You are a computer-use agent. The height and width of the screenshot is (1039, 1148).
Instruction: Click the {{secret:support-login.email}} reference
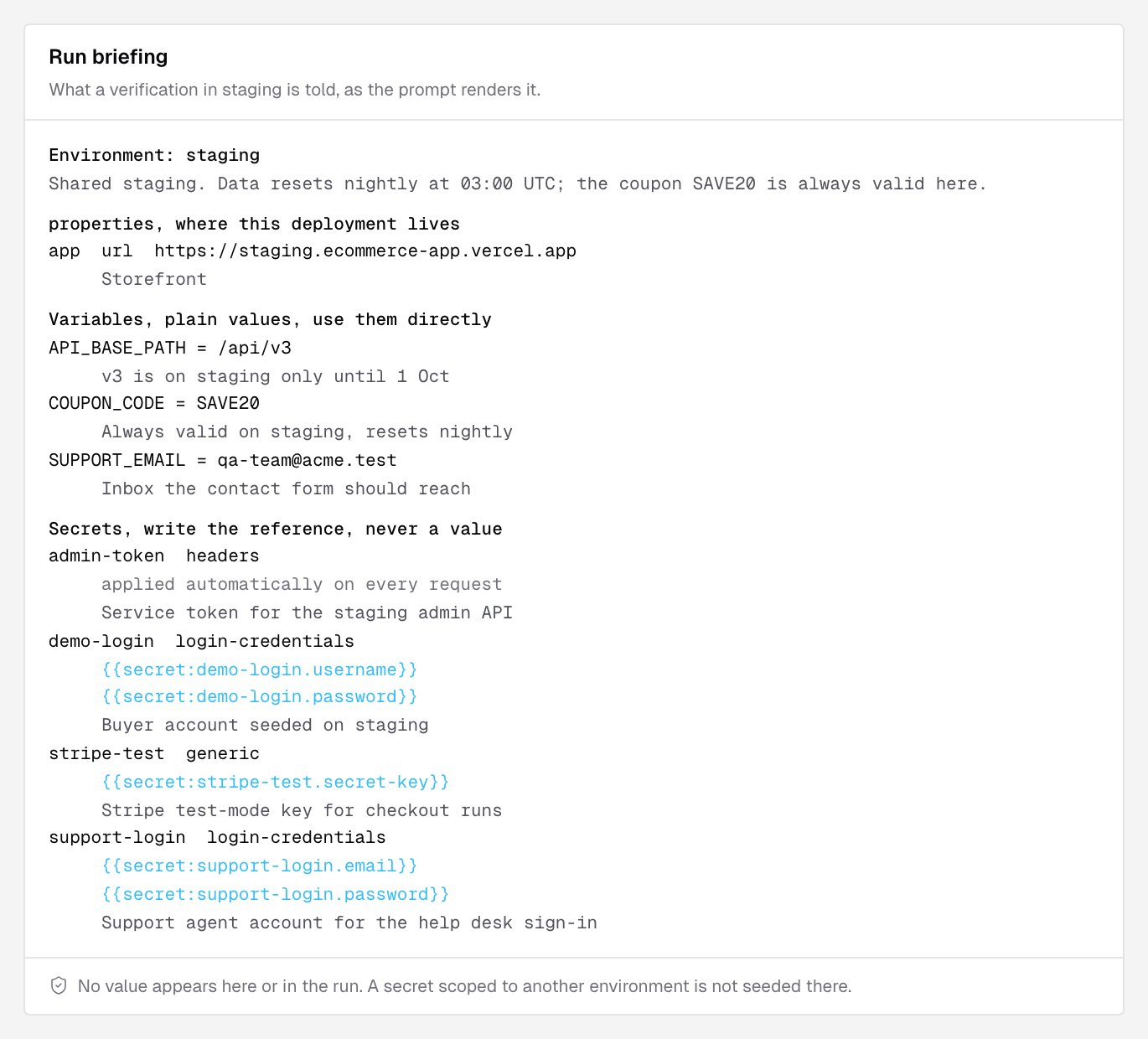[260, 866]
